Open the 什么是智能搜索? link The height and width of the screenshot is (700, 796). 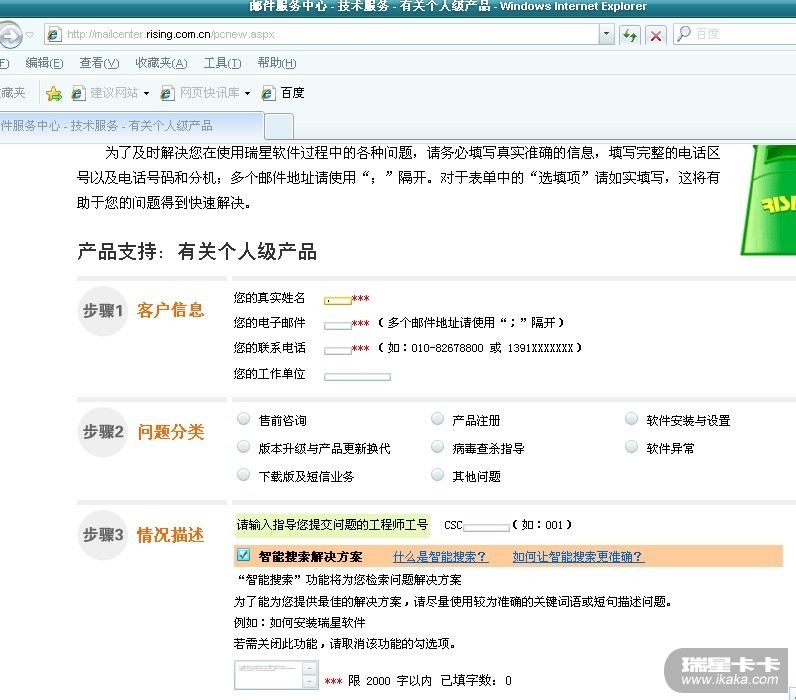(440, 557)
